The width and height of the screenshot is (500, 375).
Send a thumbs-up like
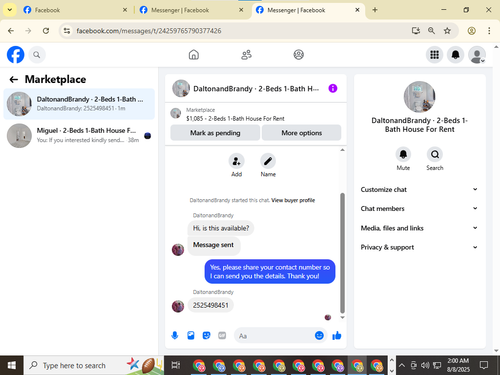337,335
